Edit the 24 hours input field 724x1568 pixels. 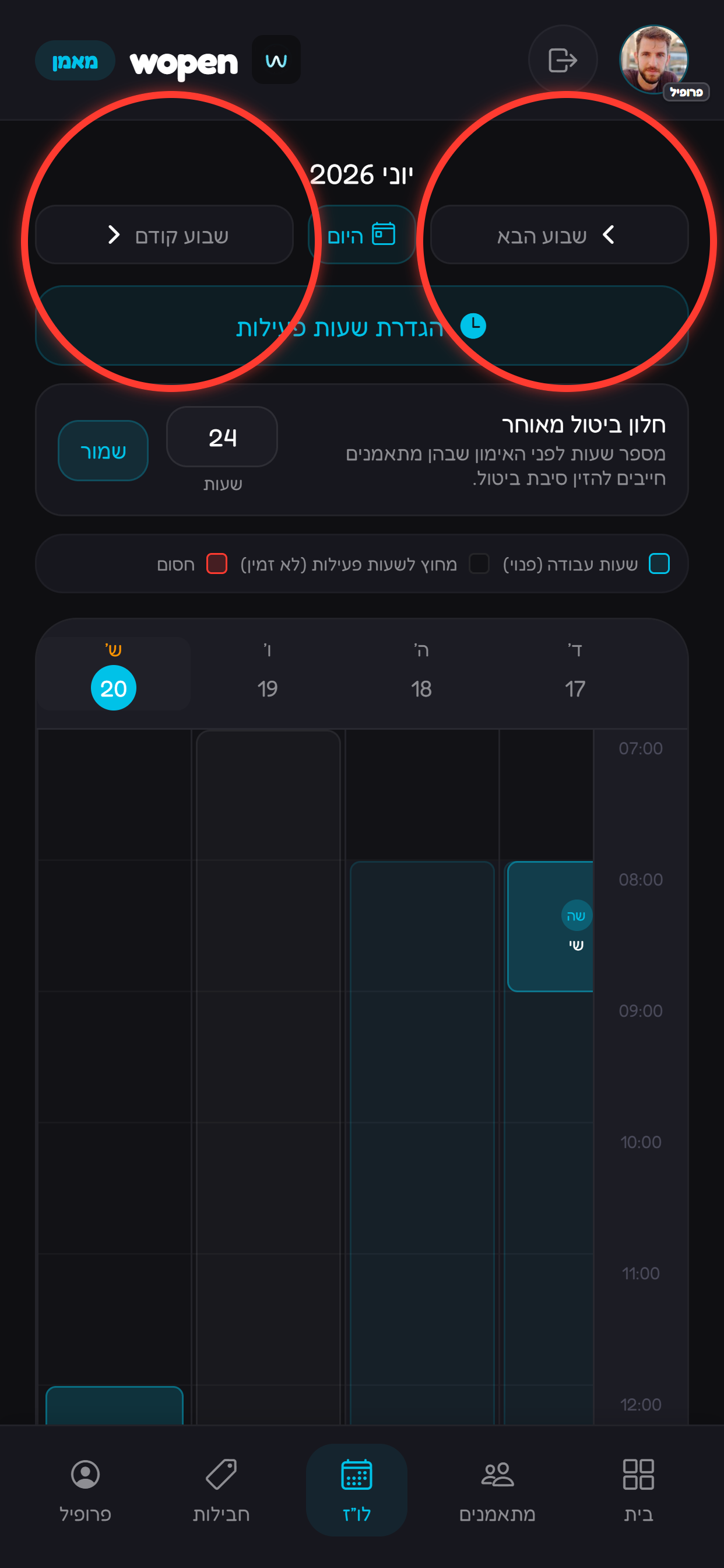coord(222,437)
